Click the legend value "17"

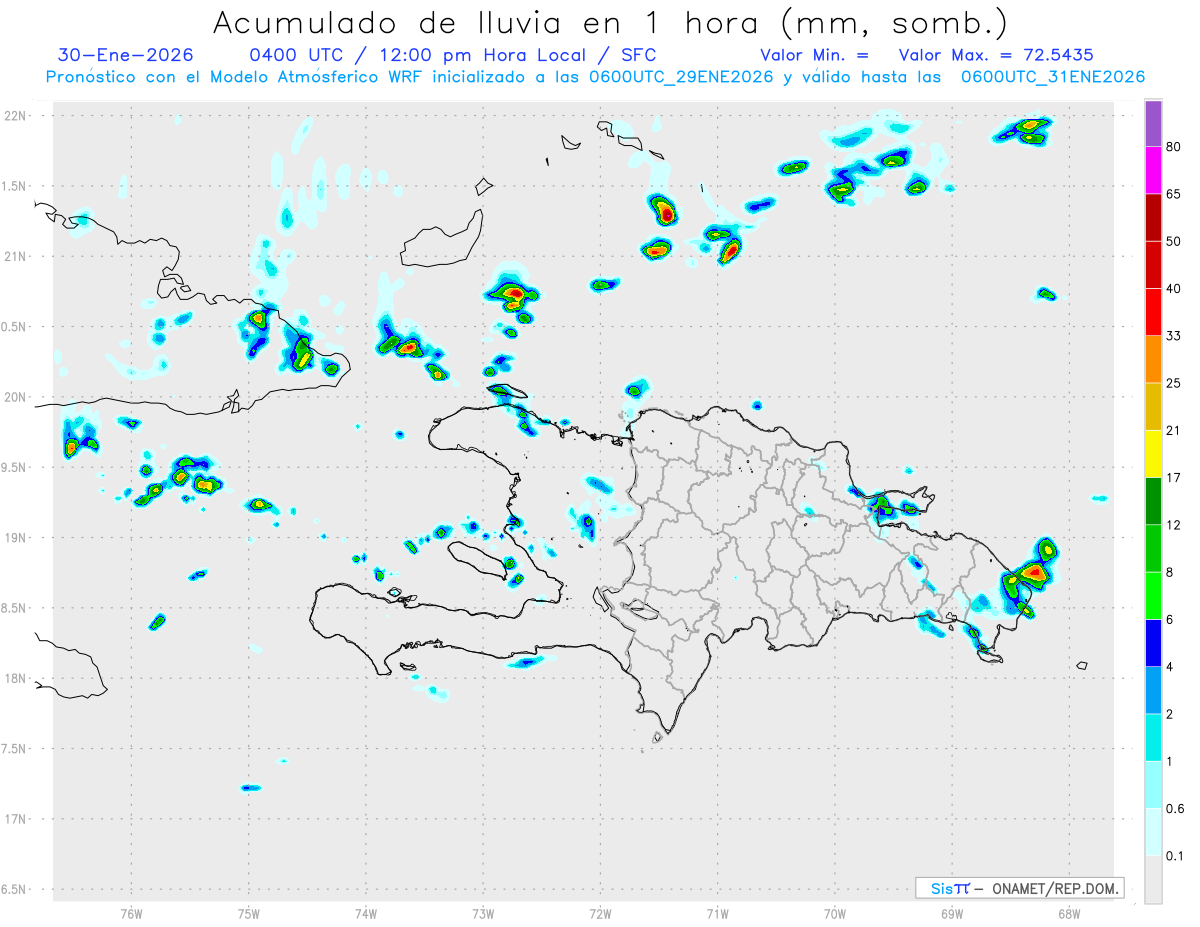pyautogui.click(x=1174, y=478)
